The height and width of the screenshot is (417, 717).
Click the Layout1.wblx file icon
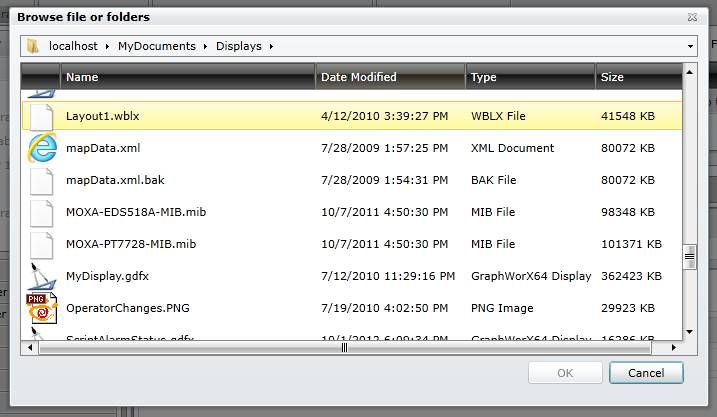pyautogui.click(x=41, y=116)
